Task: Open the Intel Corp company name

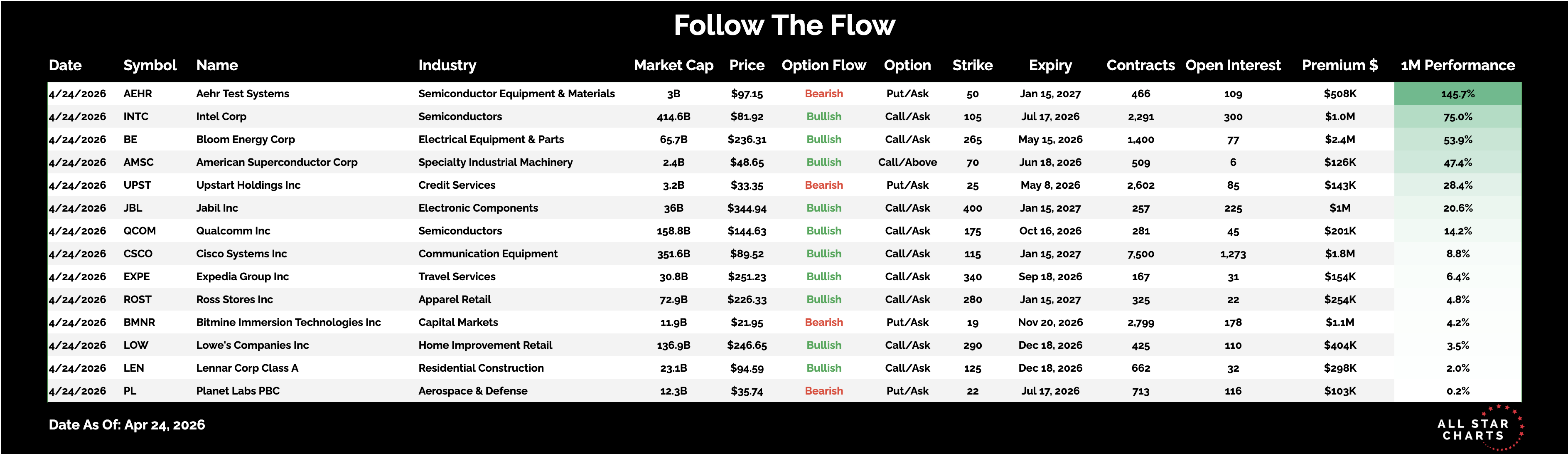Action: (221, 116)
